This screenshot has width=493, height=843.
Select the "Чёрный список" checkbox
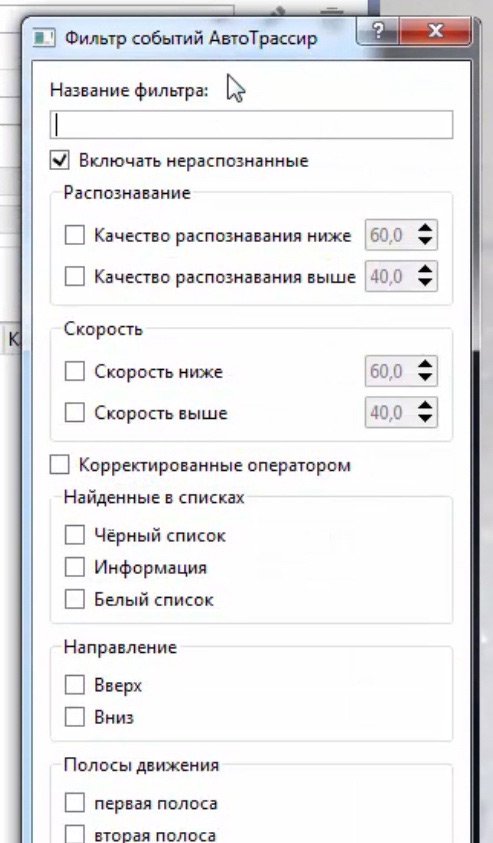pos(74,535)
